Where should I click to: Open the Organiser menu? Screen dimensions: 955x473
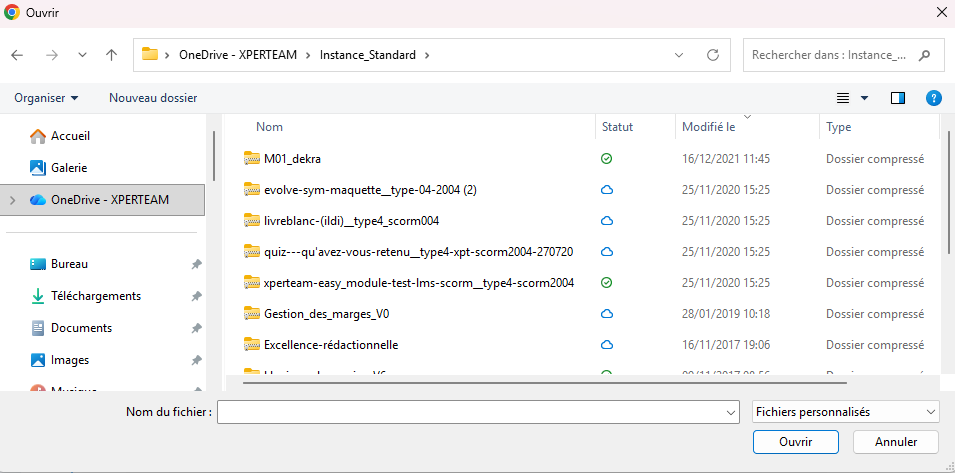tap(46, 98)
